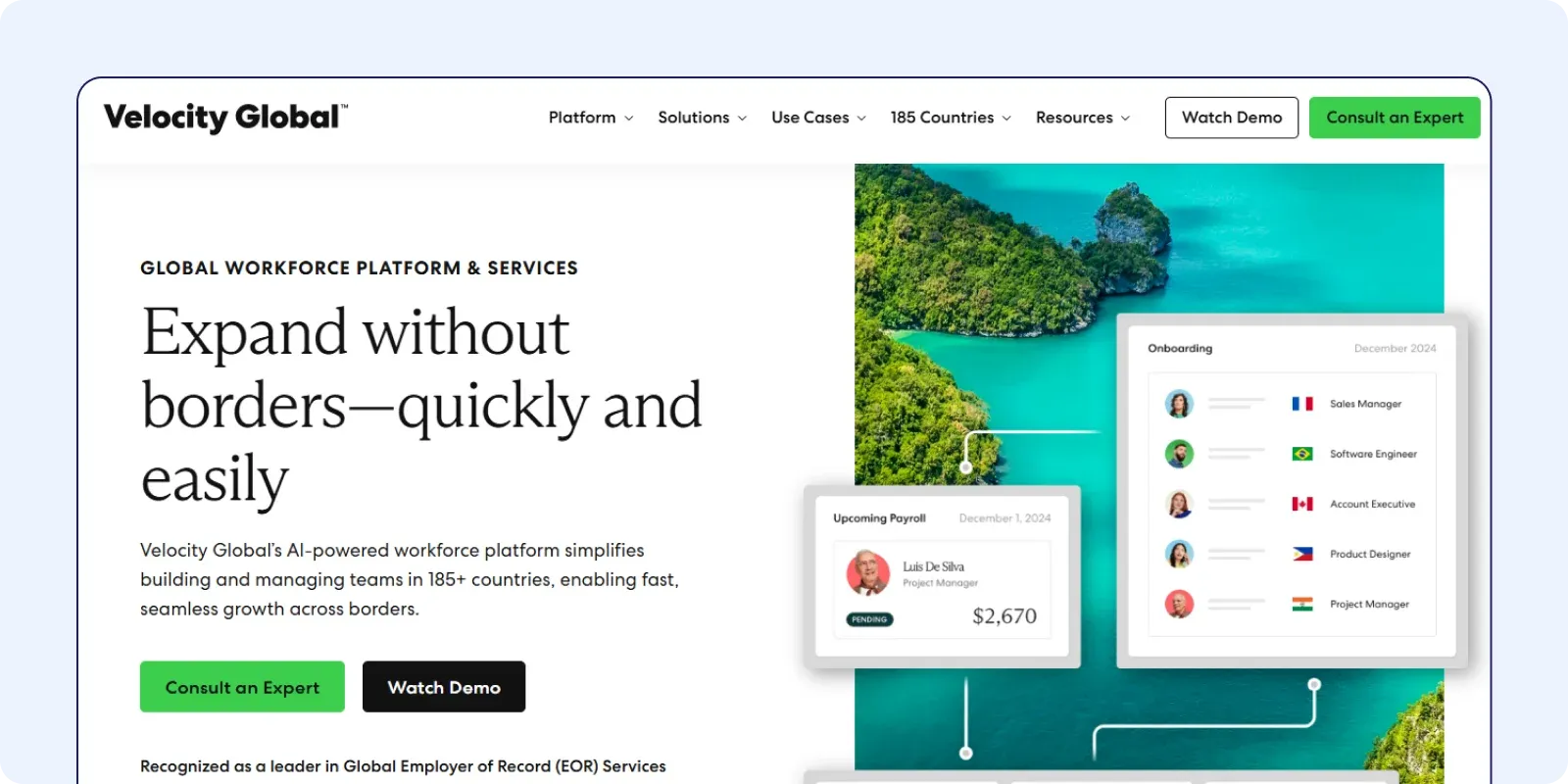Viewport: 1568px width, 784px height.
Task: Click the avatar in the Product Designer row
Action: 1179,554
